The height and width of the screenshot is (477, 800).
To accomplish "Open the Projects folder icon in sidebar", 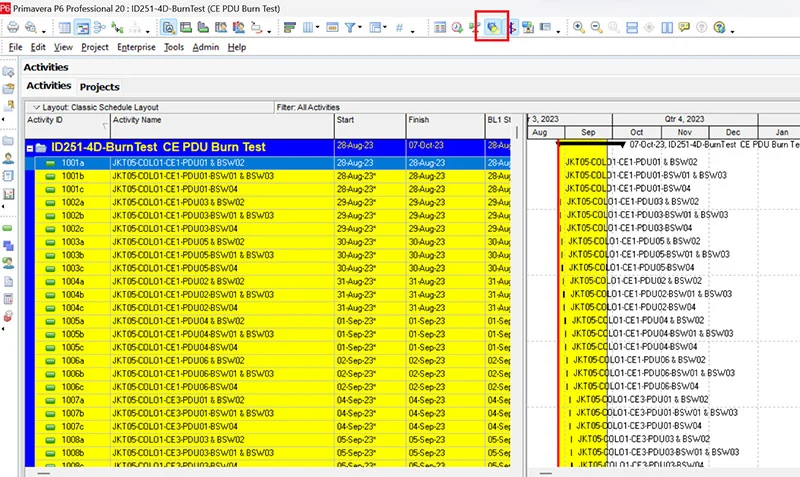I will tap(8, 140).
